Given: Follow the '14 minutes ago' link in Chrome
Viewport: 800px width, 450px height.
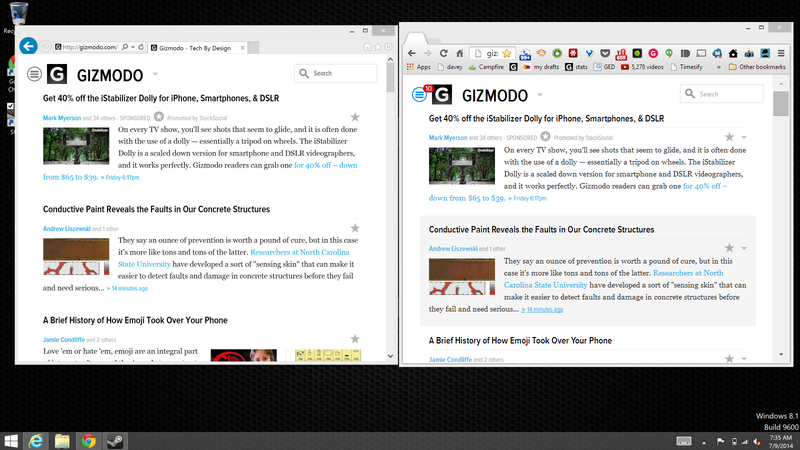Looking at the screenshot, I should (544, 309).
